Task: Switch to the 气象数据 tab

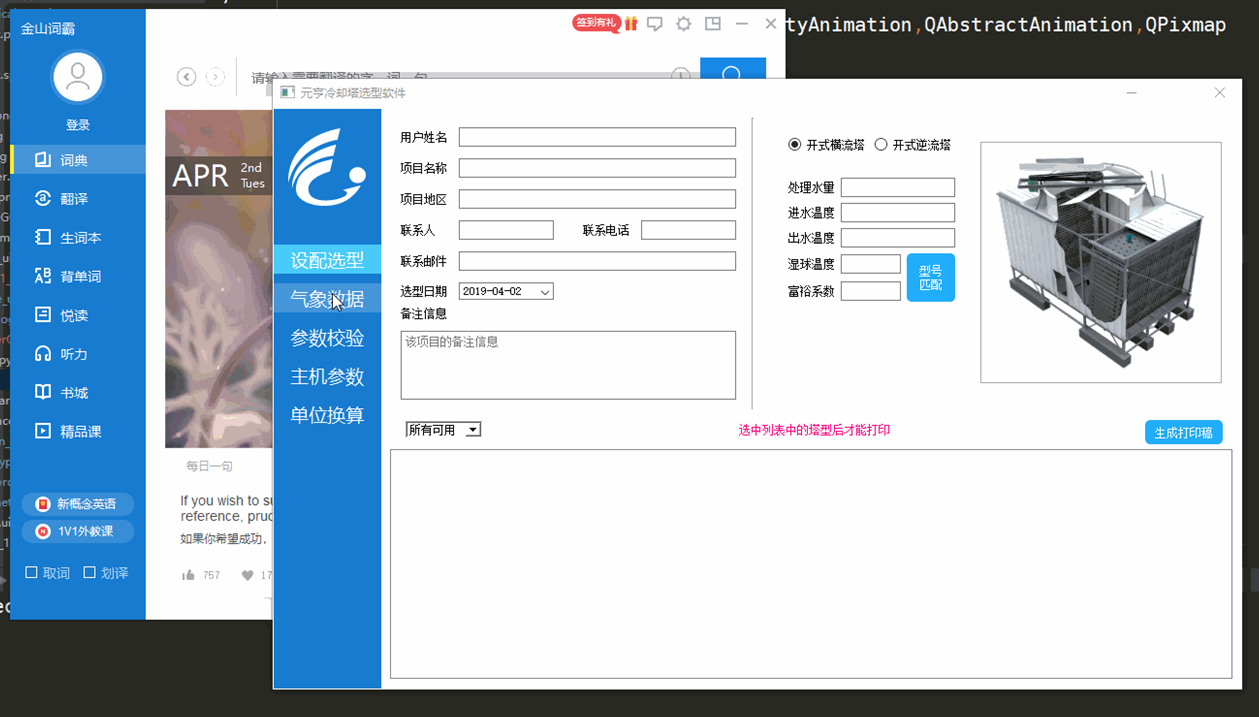Action: [327, 297]
